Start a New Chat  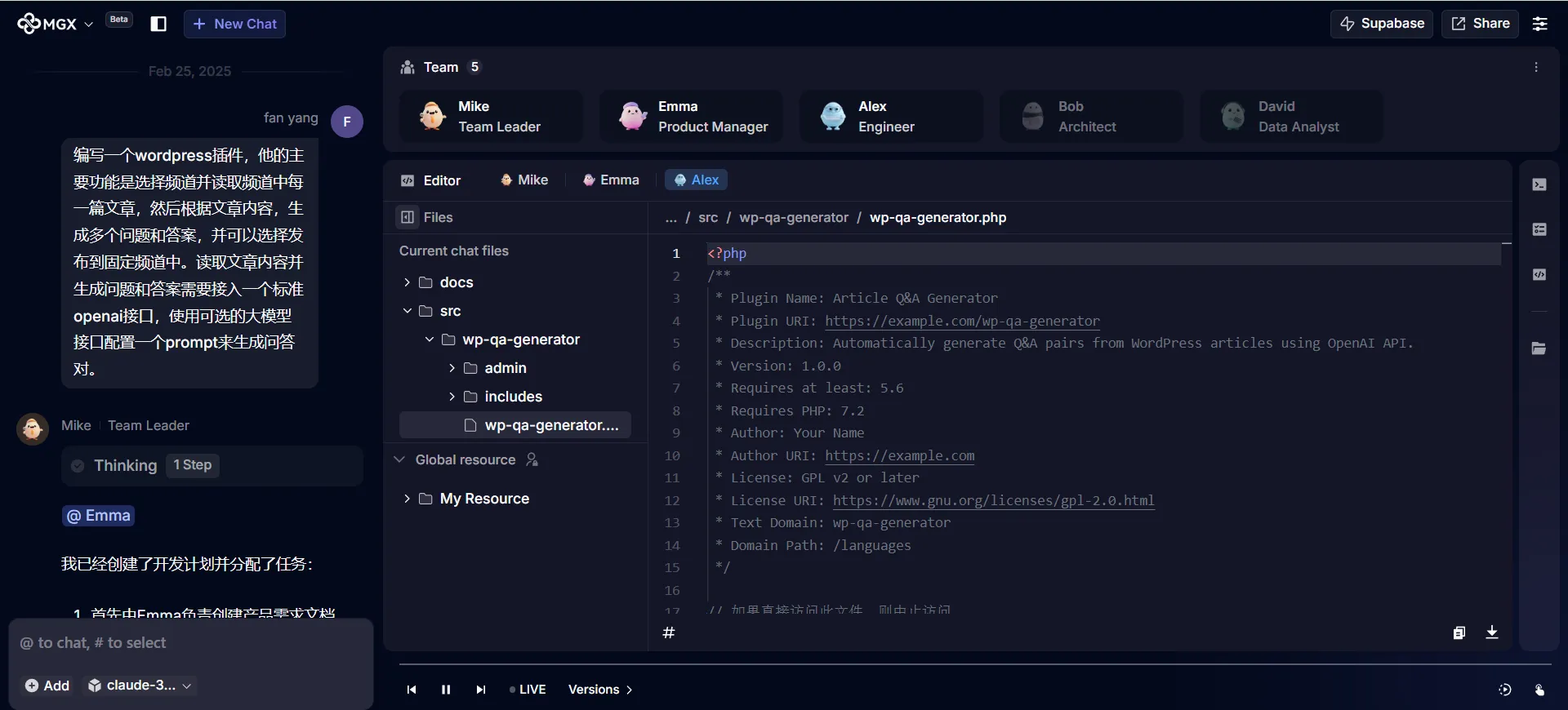pyautogui.click(x=234, y=24)
